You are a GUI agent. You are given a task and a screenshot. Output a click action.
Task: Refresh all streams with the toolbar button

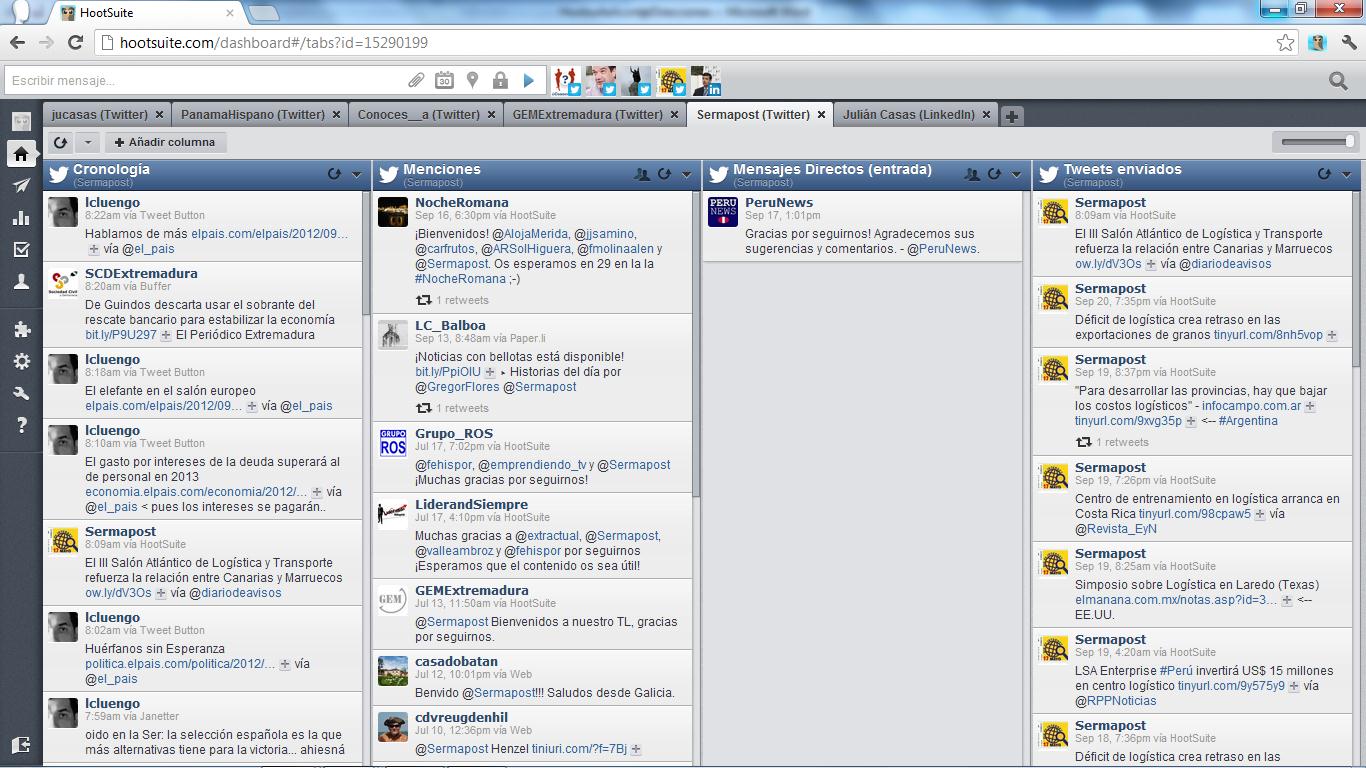60,143
